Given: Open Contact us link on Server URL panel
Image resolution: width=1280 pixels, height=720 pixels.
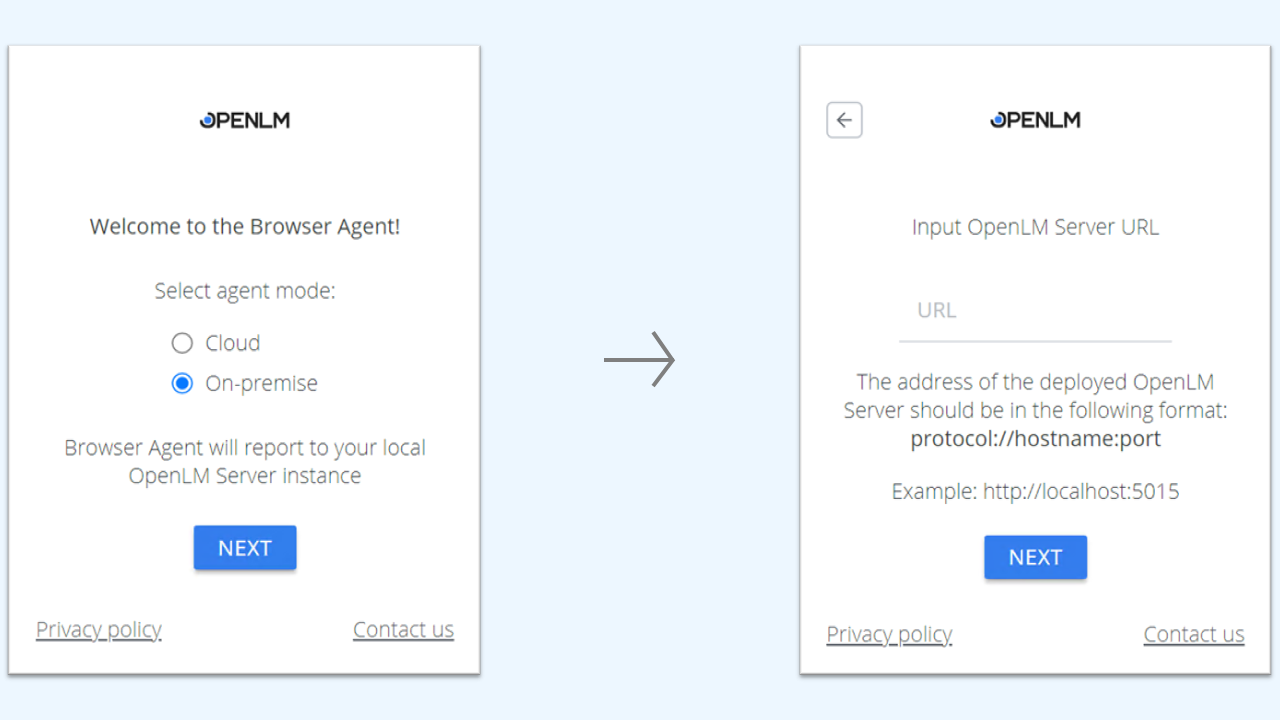Looking at the screenshot, I should coord(1194,634).
